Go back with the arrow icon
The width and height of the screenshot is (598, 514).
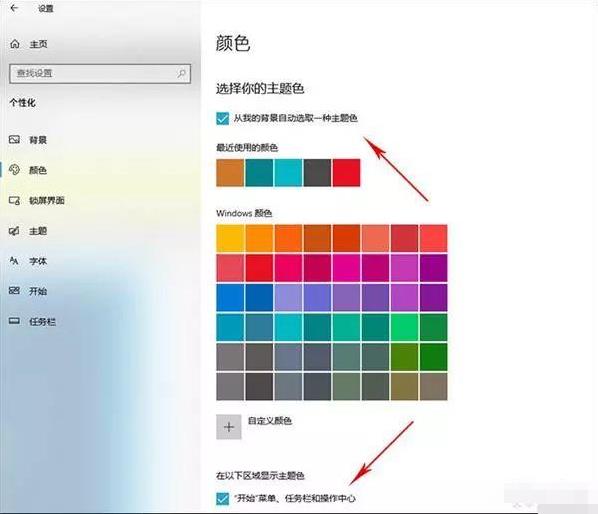14,8
